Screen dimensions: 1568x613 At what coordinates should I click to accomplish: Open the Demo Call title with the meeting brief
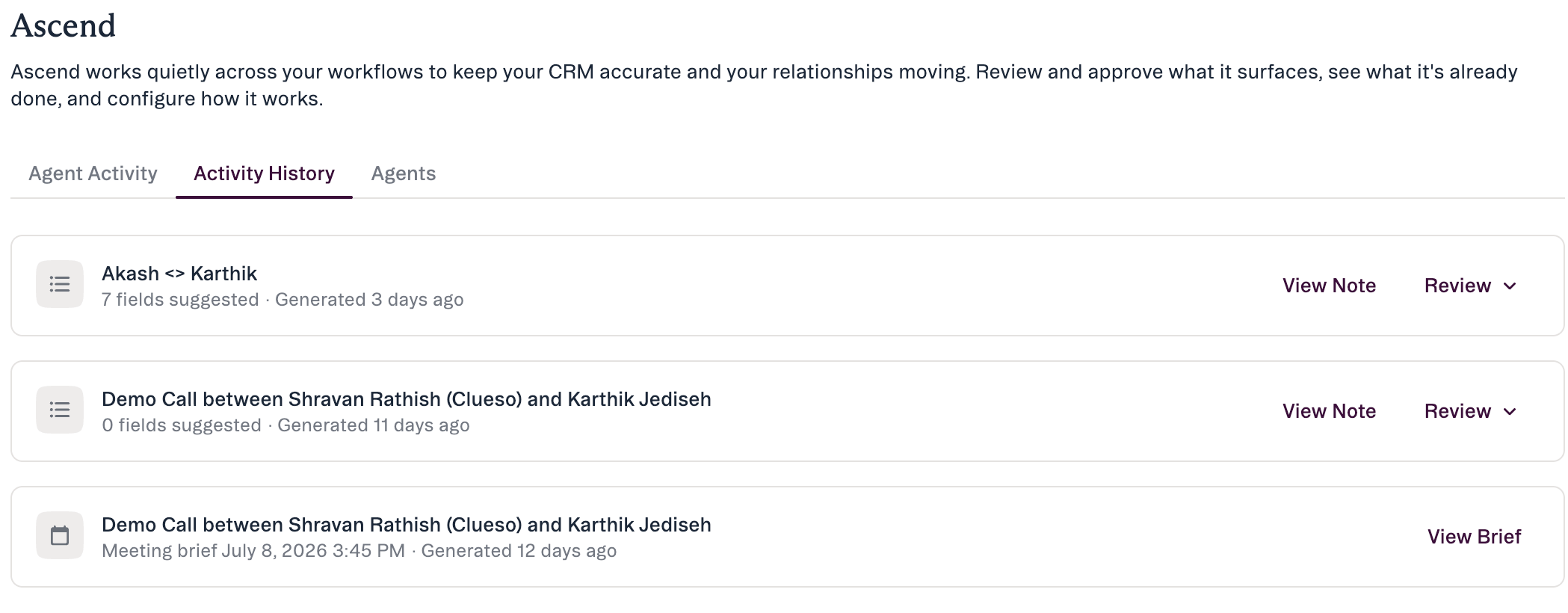(x=407, y=525)
